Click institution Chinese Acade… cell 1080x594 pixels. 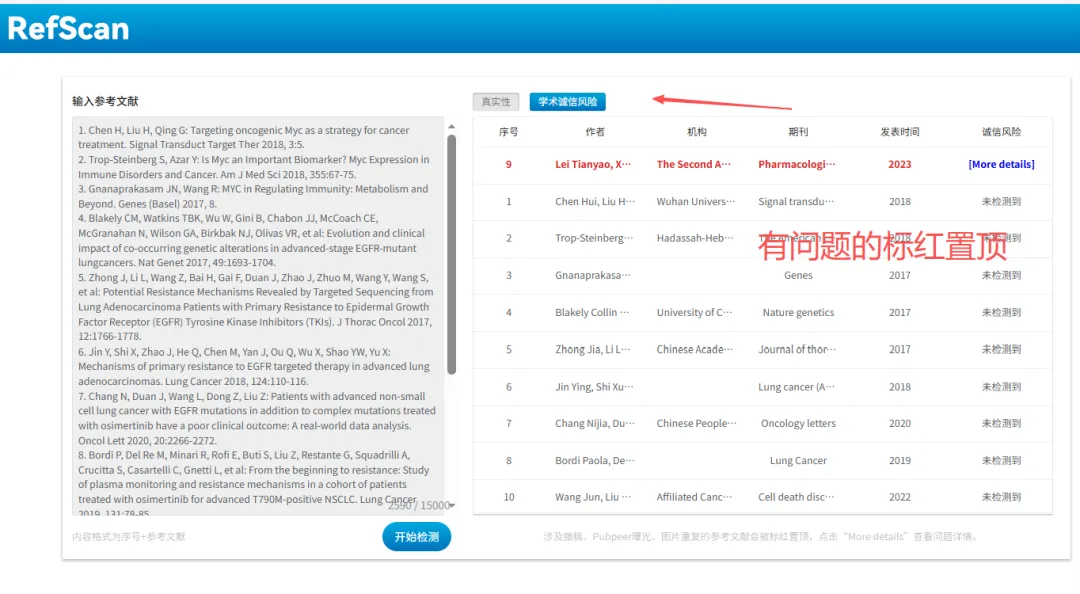tap(694, 349)
